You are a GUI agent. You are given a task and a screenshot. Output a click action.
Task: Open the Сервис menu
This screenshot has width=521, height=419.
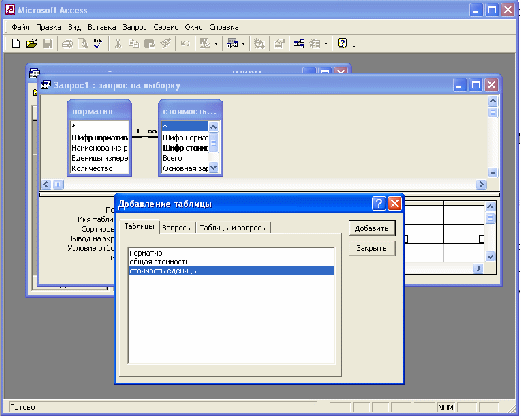pos(166,27)
